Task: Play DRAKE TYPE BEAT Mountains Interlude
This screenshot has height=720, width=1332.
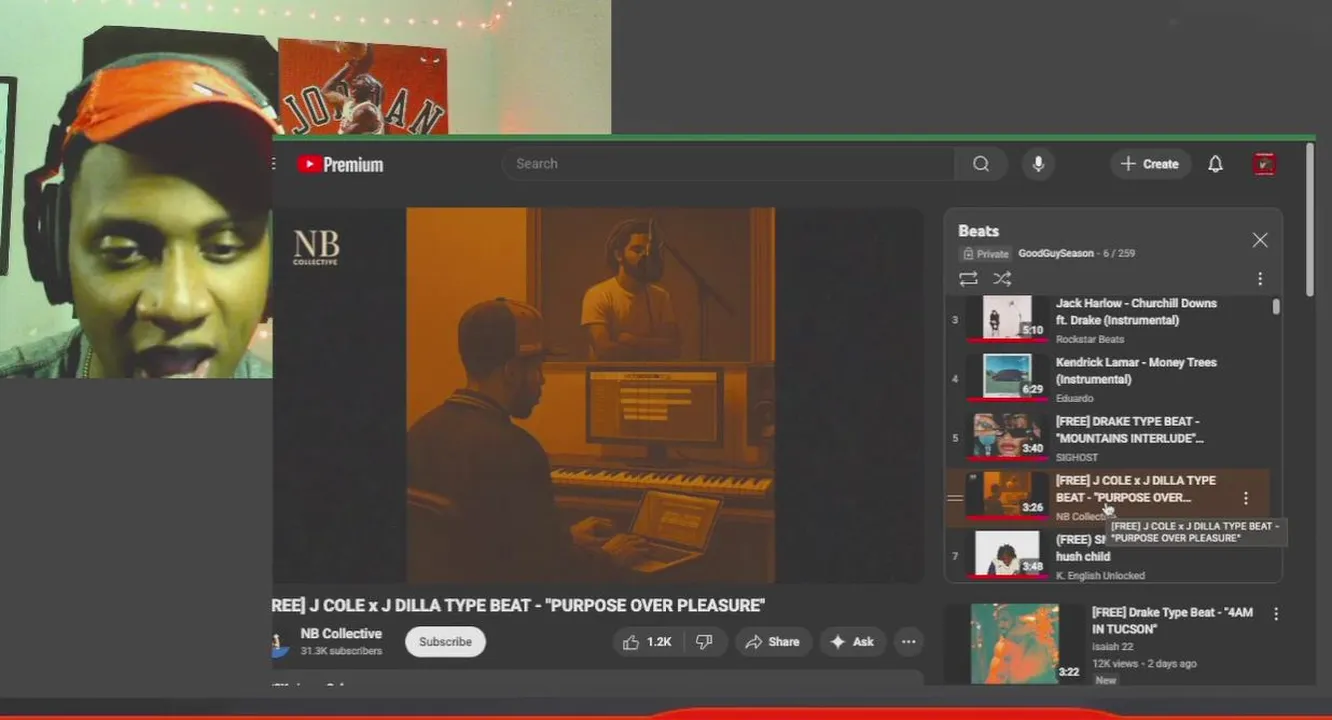Action: tap(1130, 430)
